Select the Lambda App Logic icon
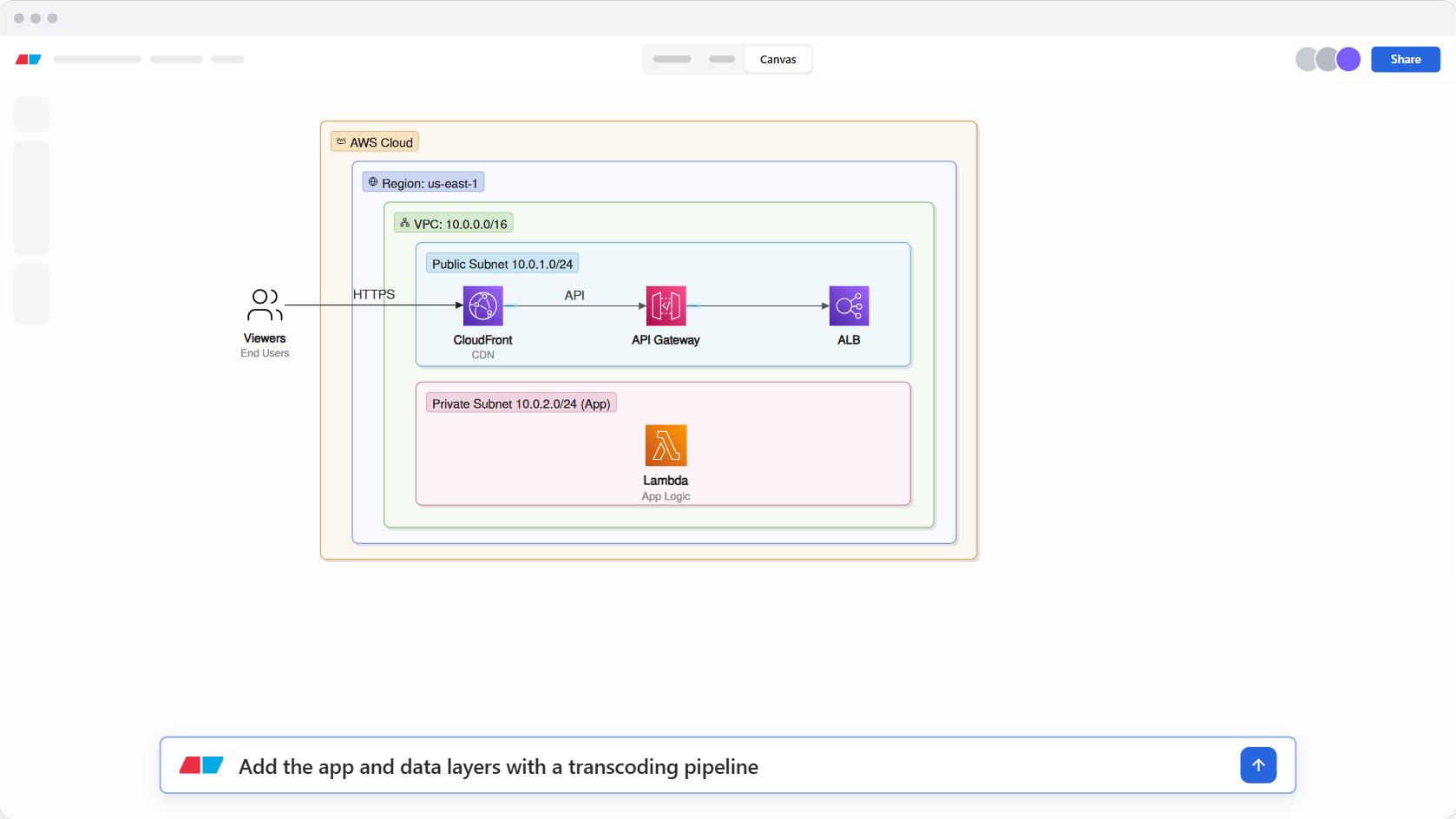The height and width of the screenshot is (819, 1456). tap(666, 445)
